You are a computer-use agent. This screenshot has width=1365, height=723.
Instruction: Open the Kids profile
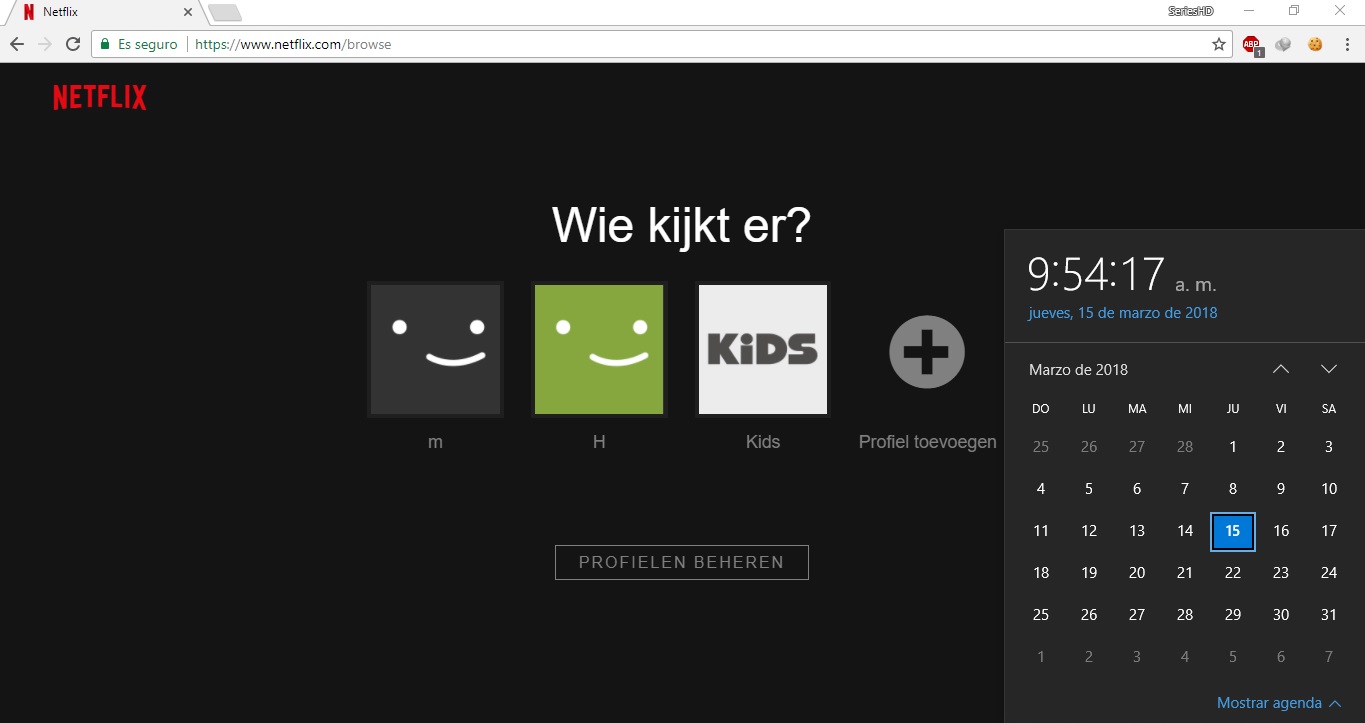[x=762, y=349]
